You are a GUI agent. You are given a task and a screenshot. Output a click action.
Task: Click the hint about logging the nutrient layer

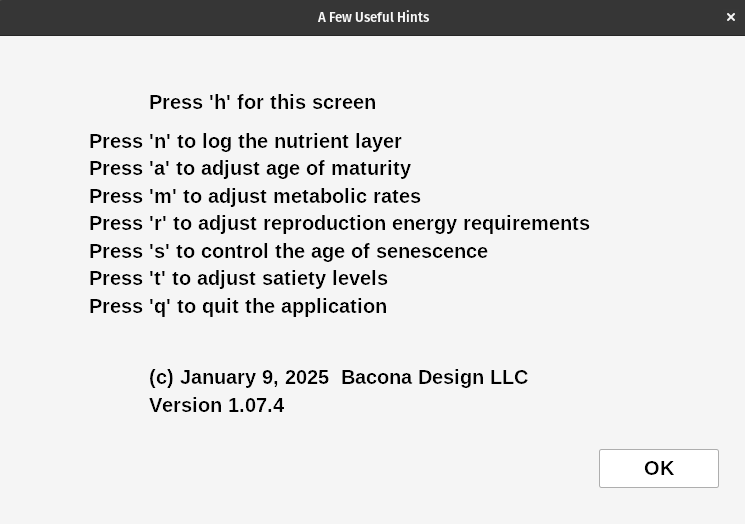pyautogui.click(x=245, y=141)
